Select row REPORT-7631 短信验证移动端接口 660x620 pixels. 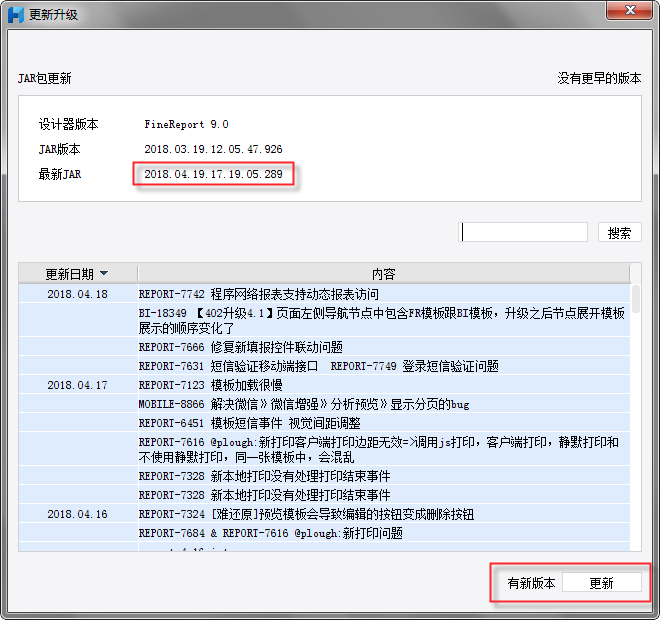[x=383, y=366]
